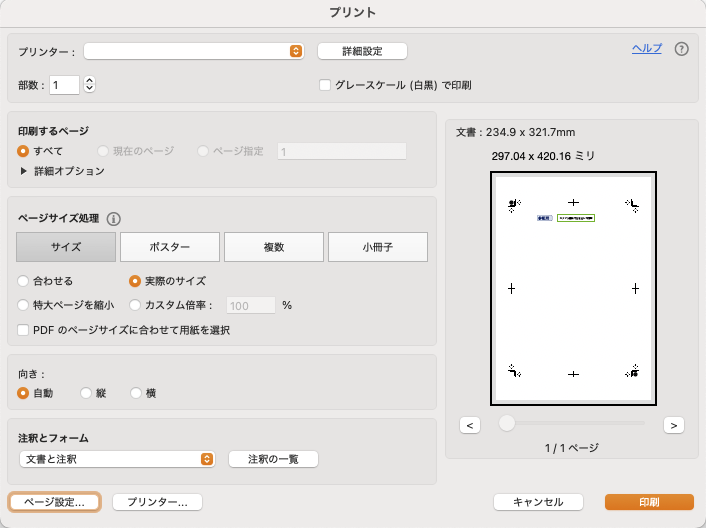Open the ヘルプ link
Screen dimensions: 706x528
[646, 48]
